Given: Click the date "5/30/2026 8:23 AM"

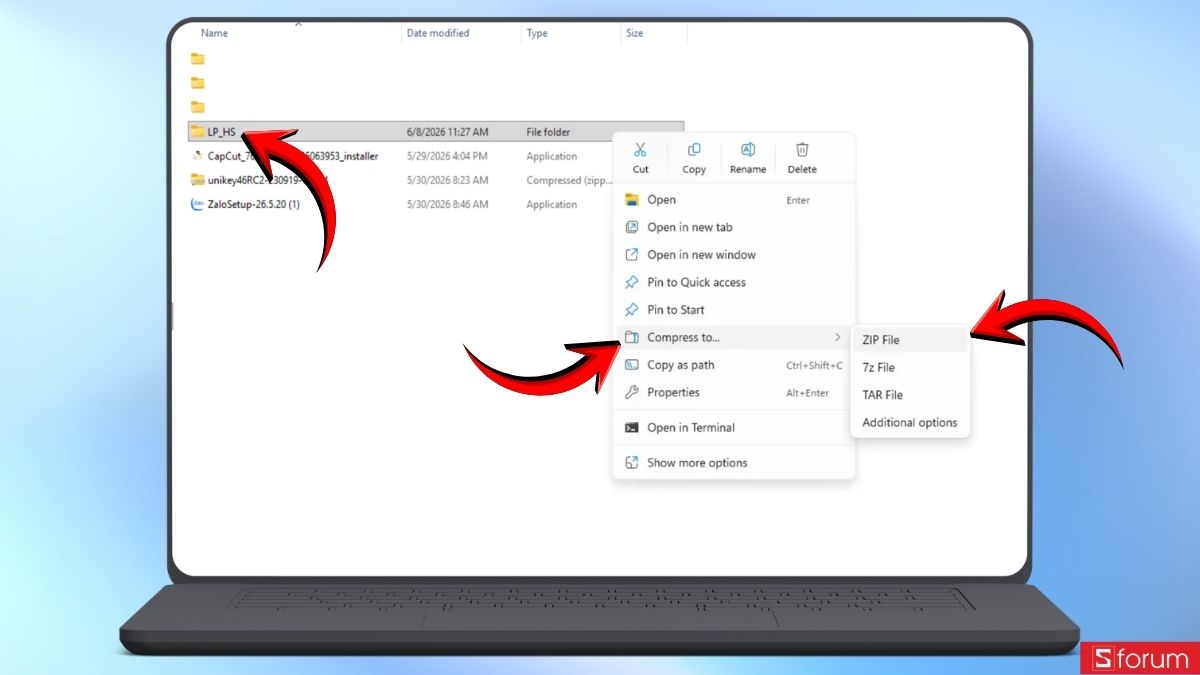Looking at the screenshot, I should tap(448, 180).
